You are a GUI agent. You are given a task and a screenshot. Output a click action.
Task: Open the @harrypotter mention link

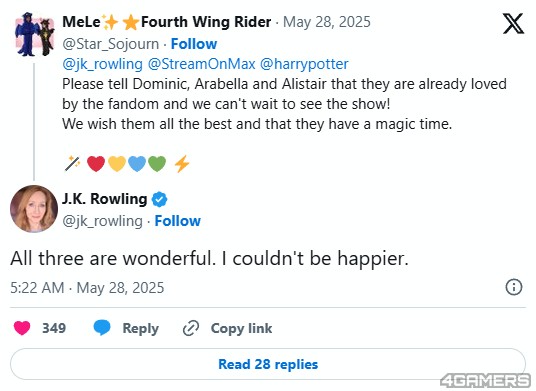pyautogui.click(x=304, y=64)
